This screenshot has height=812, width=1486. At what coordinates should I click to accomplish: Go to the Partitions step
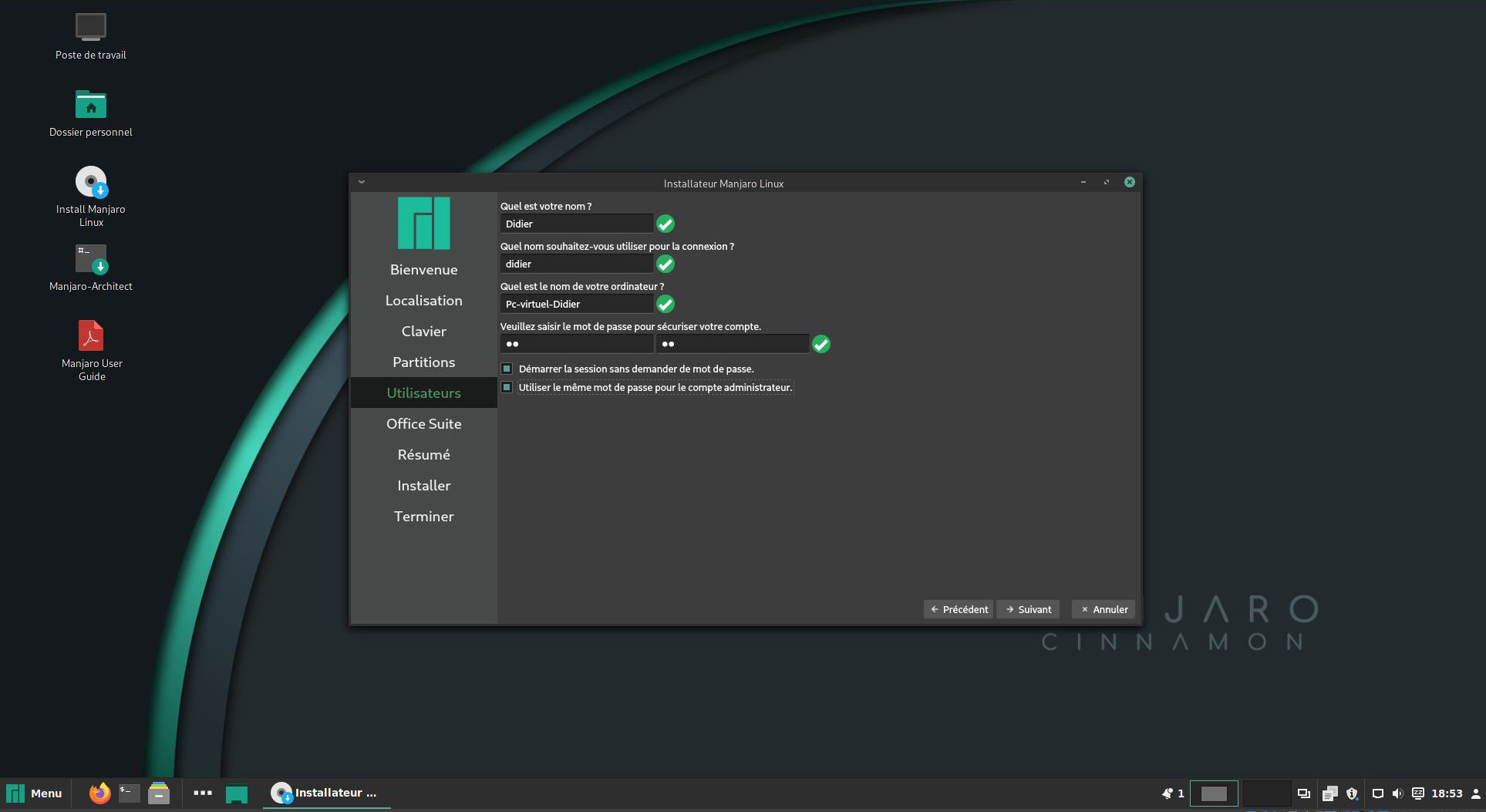(x=423, y=362)
